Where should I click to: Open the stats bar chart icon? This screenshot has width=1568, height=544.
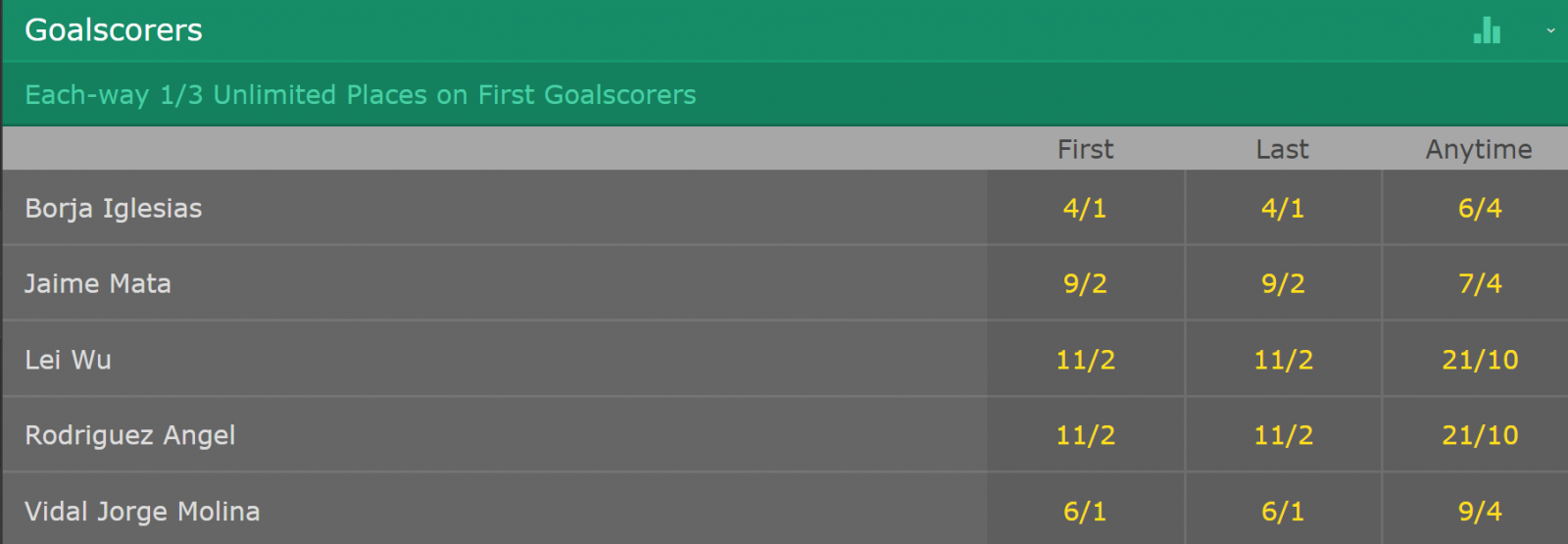point(1487,30)
